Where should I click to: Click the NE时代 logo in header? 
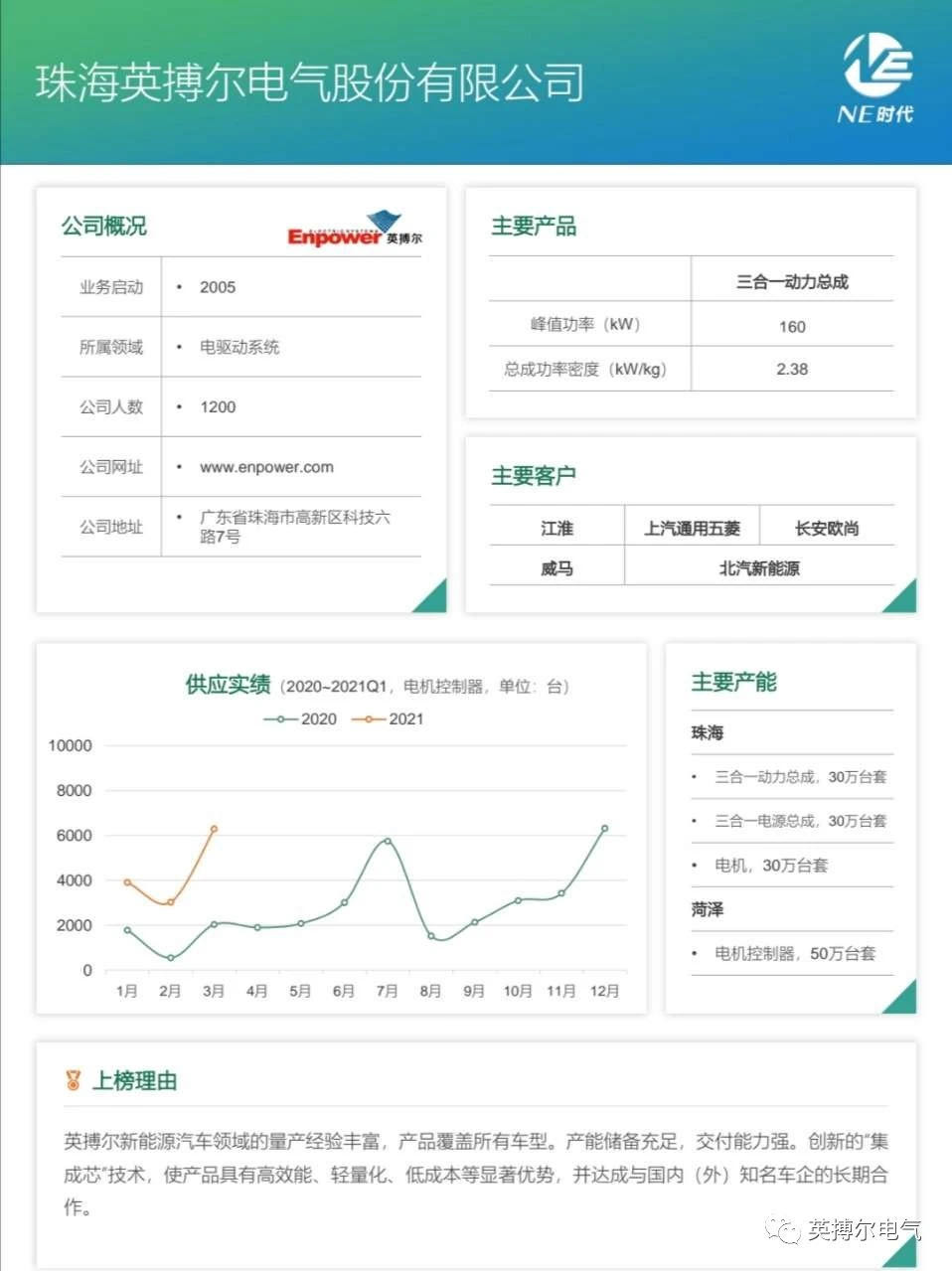(877, 79)
